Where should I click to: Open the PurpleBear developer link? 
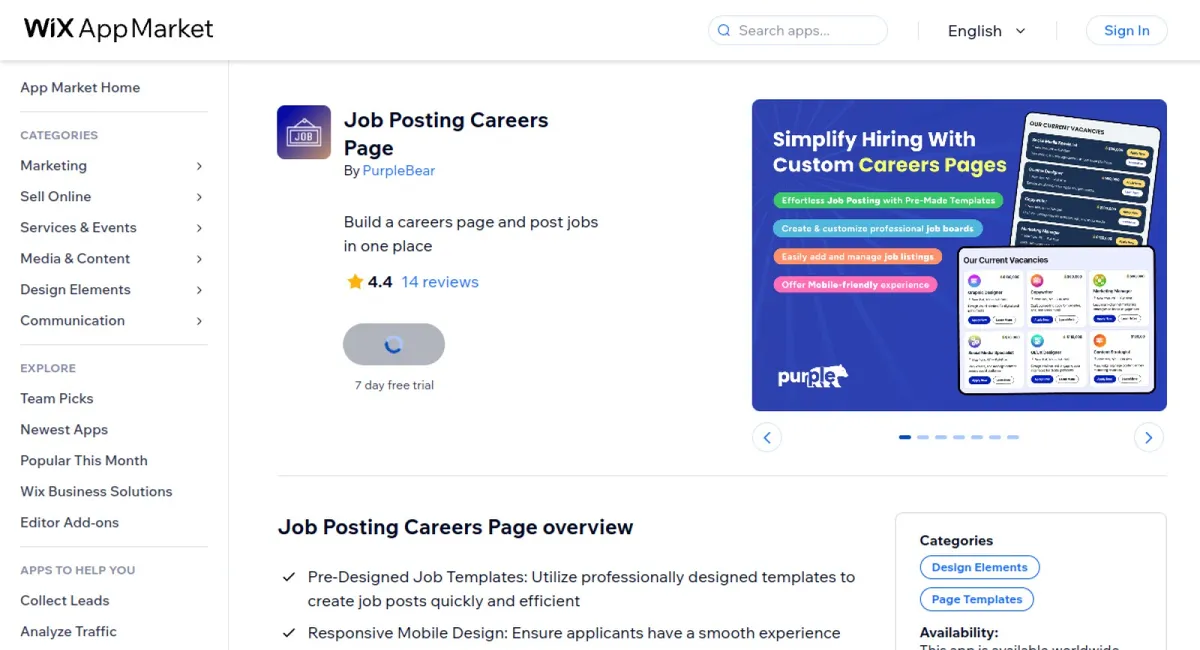(398, 170)
